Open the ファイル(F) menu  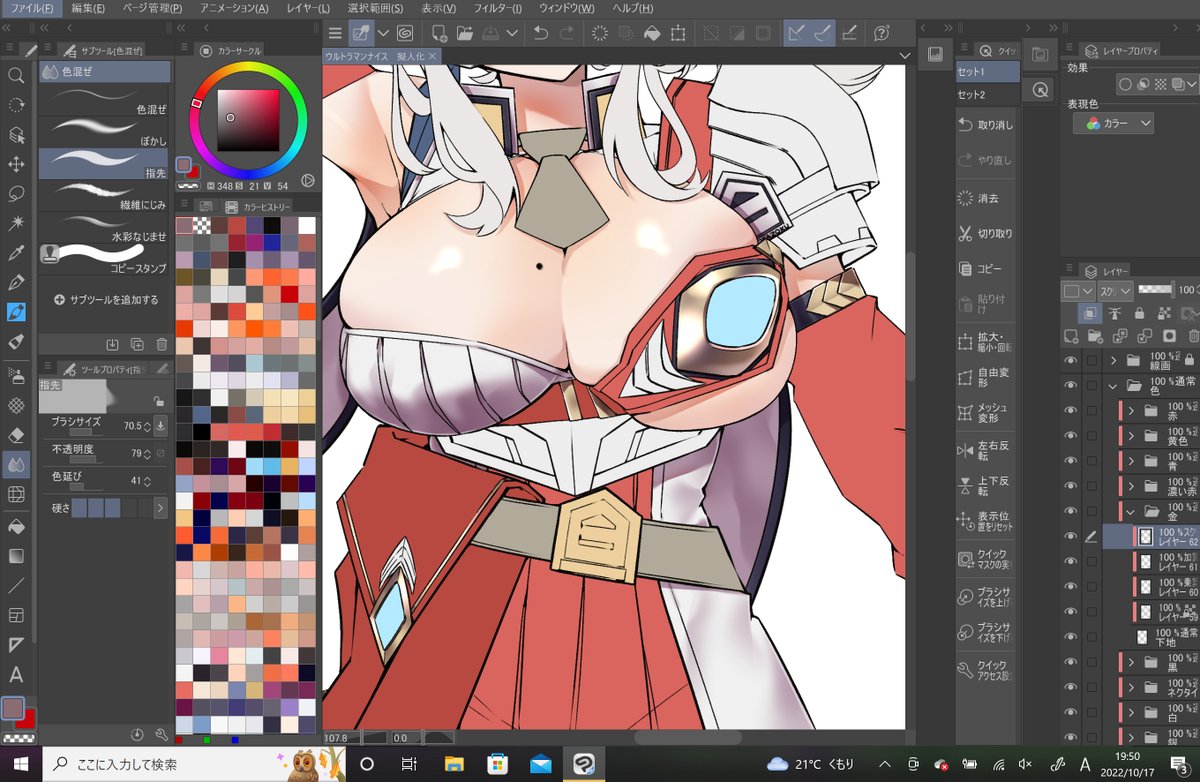pos(30,8)
